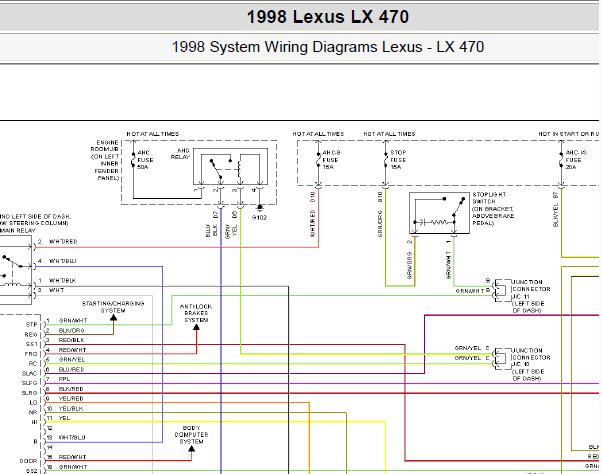
Task: Select the 'PPL' wire label at pin 7
Action: pos(64,379)
